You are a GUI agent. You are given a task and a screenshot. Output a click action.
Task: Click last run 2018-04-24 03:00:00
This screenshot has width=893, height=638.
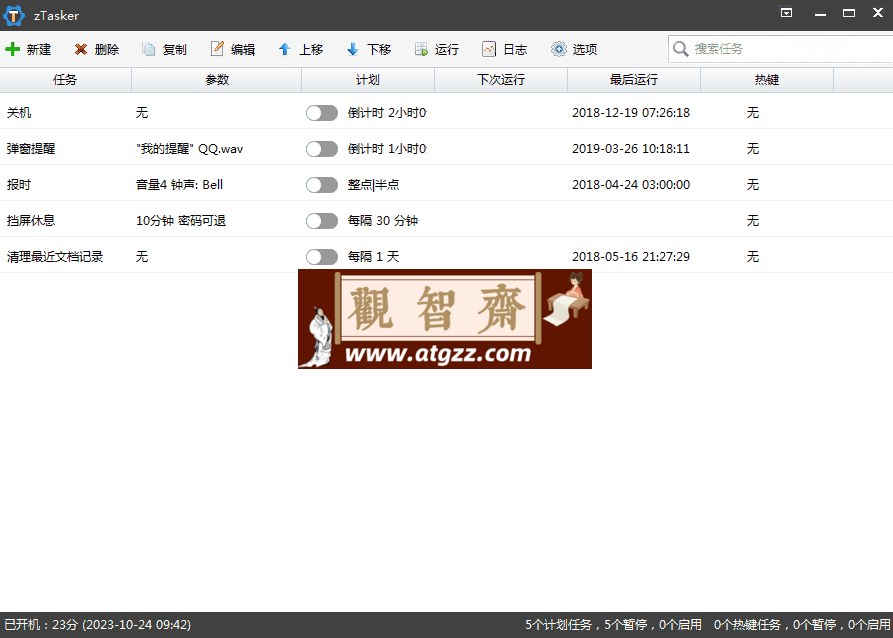point(630,185)
